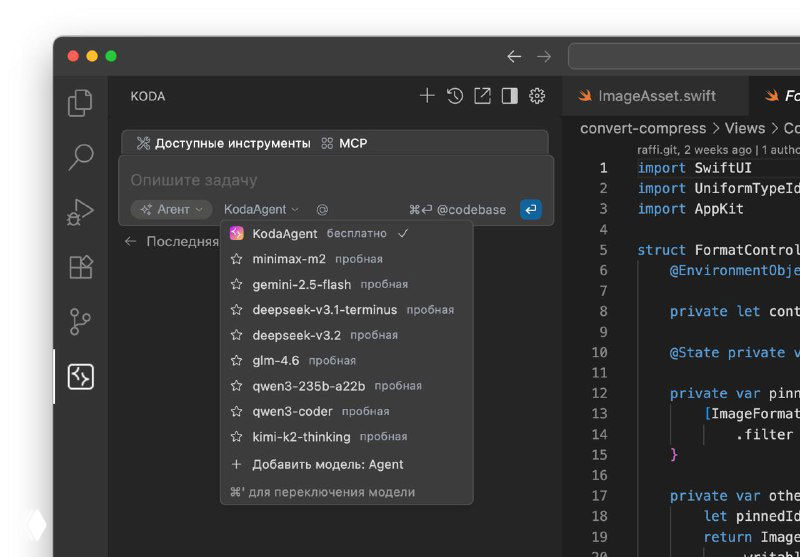Start a new chat with plus icon
Screen dimensions: 800x557
(427, 96)
